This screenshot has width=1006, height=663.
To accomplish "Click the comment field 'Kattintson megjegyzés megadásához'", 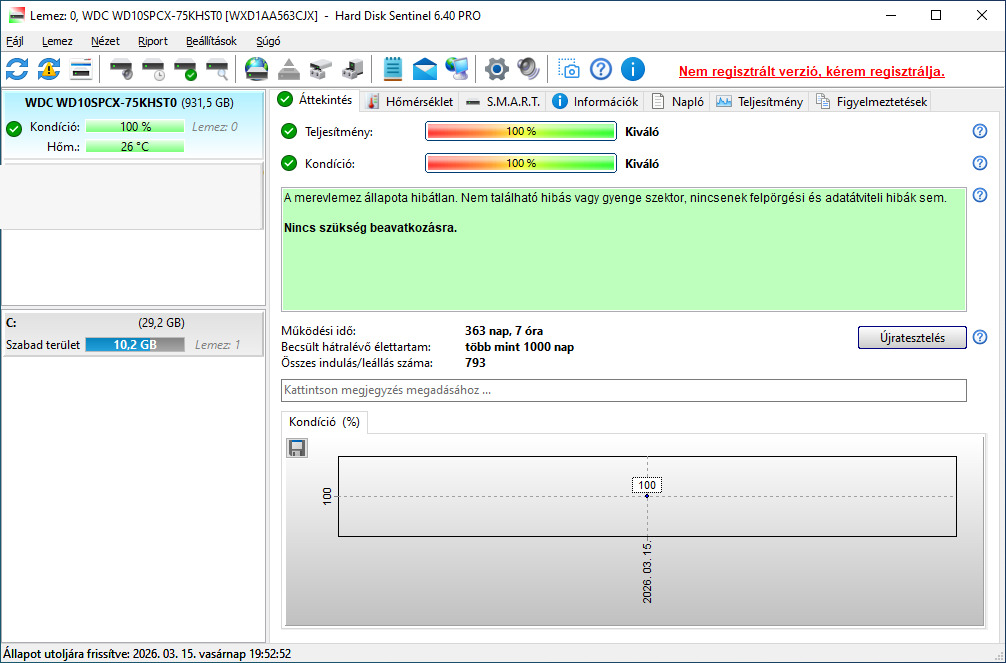I will pyautogui.click(x=624, y=390).
